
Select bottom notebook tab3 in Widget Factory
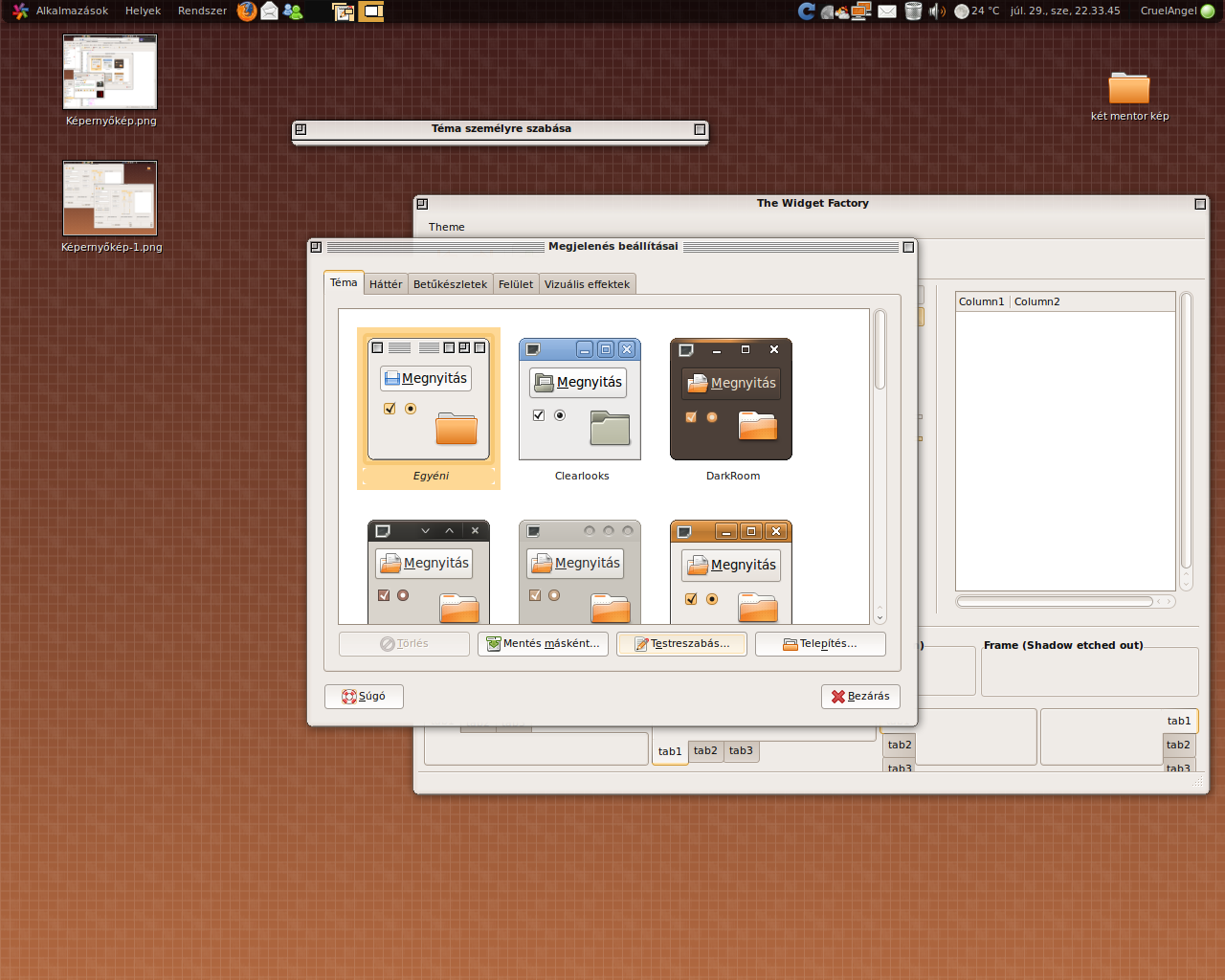click(741, 751)
